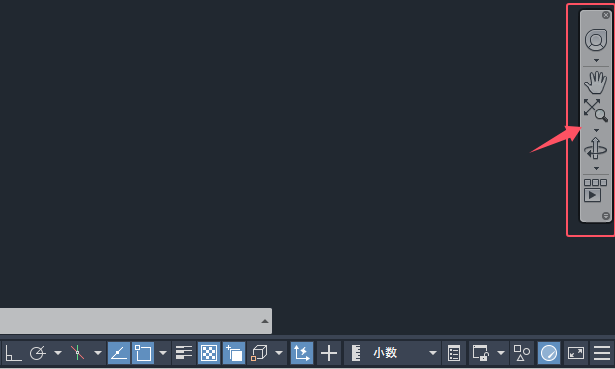Open the zoom options dropdown arrow
This screenshot has width=615, height=369.
(596, 130)
